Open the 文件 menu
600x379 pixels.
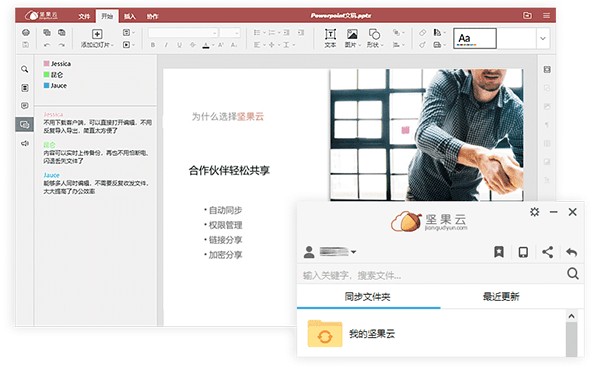pos(84,16)
